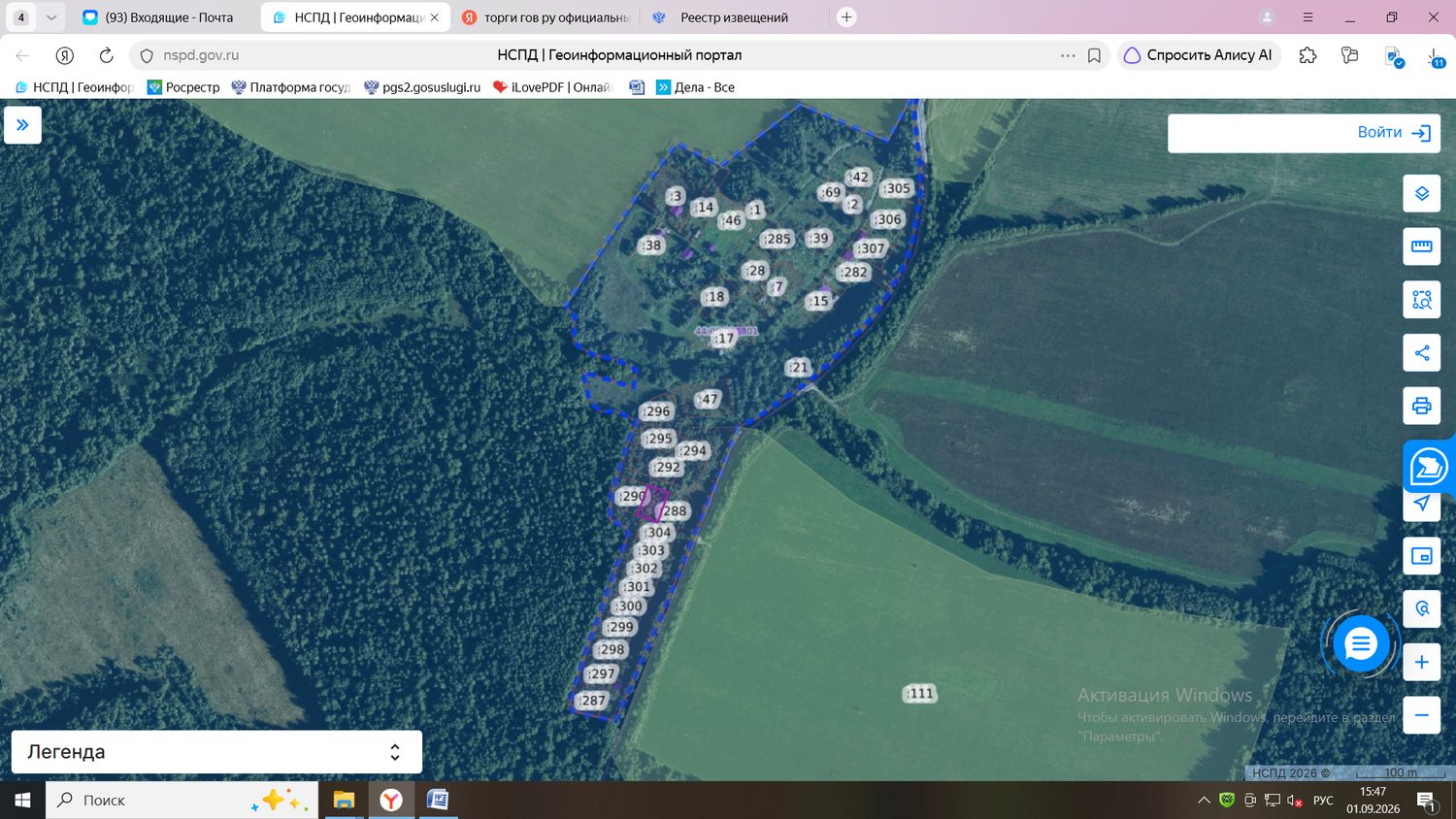Open File Explorer from the taskbar
Screen dimensions: 1456x819
pyautogui.click(x=344, y=800)
